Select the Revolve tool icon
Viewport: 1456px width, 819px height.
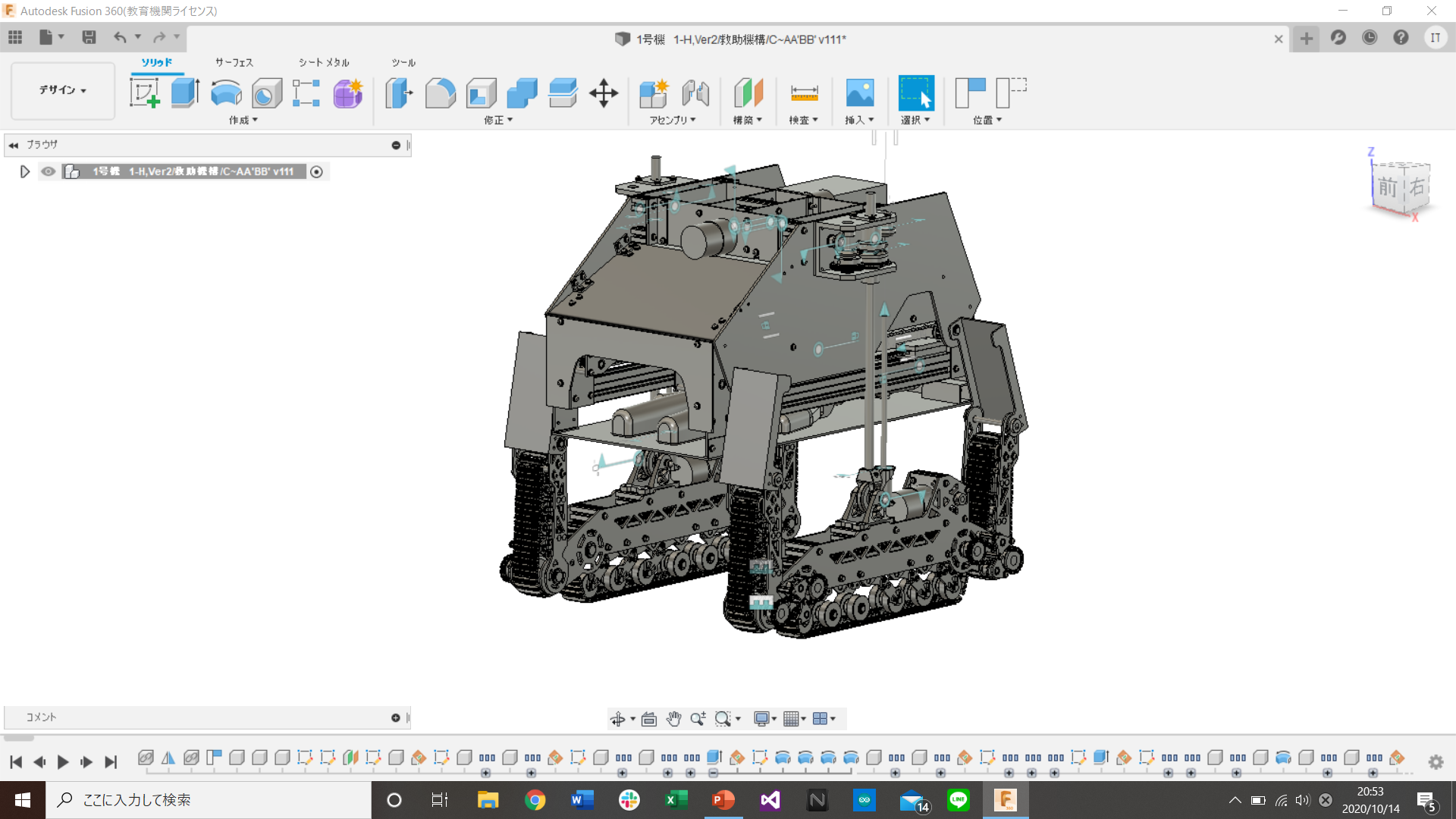pos(226,93)
